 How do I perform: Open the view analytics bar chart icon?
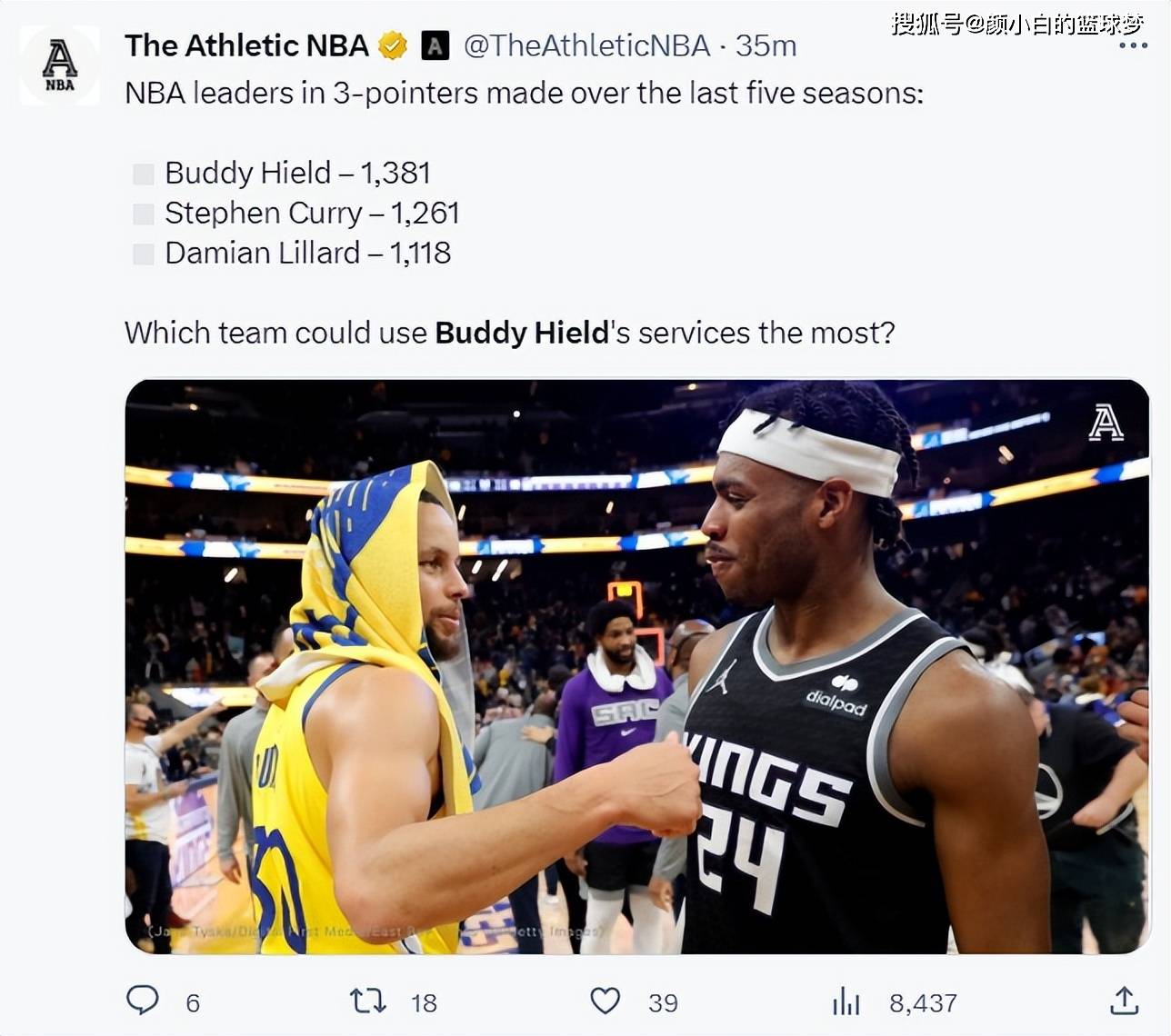[x=846, y=1001]
